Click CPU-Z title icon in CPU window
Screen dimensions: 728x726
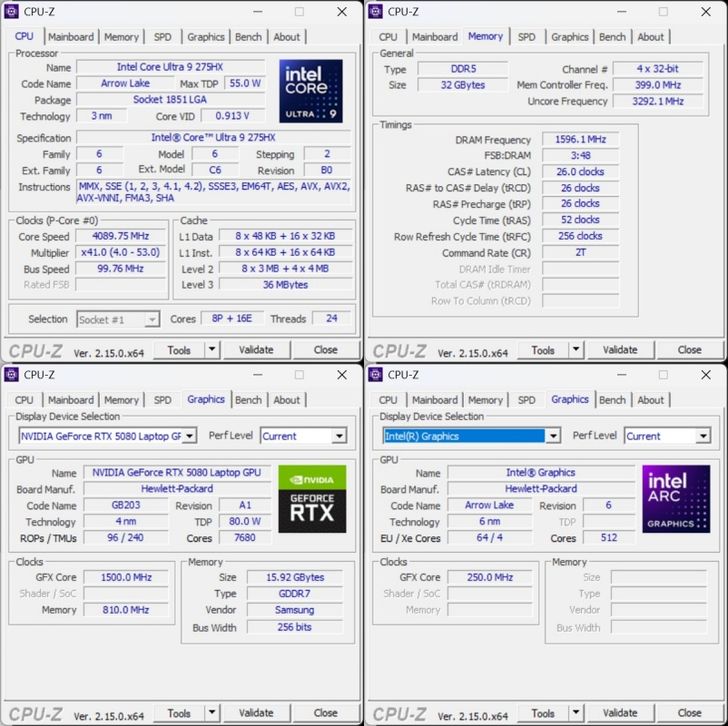tap(12, 12)
